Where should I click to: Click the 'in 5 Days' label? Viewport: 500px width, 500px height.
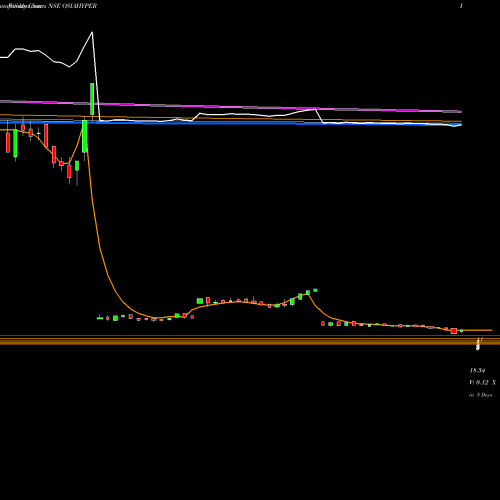click(480, 395)
